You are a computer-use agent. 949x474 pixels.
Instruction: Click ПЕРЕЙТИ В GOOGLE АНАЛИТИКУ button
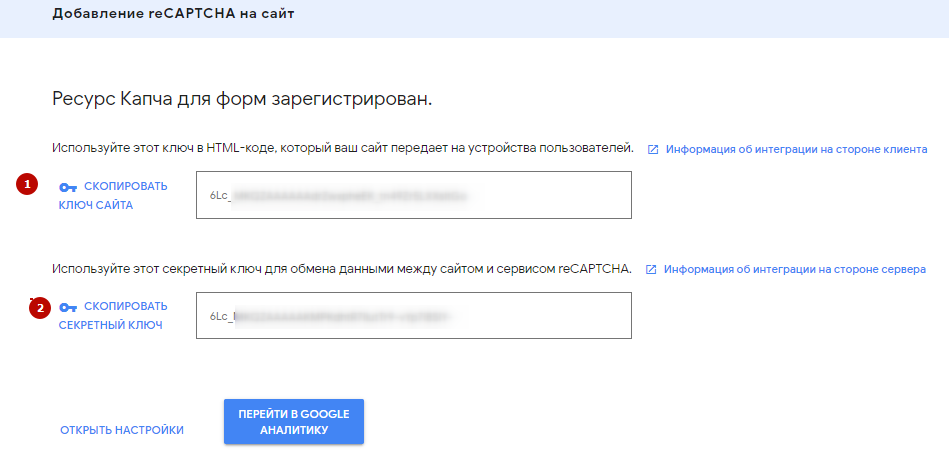[x=294, y=422]
